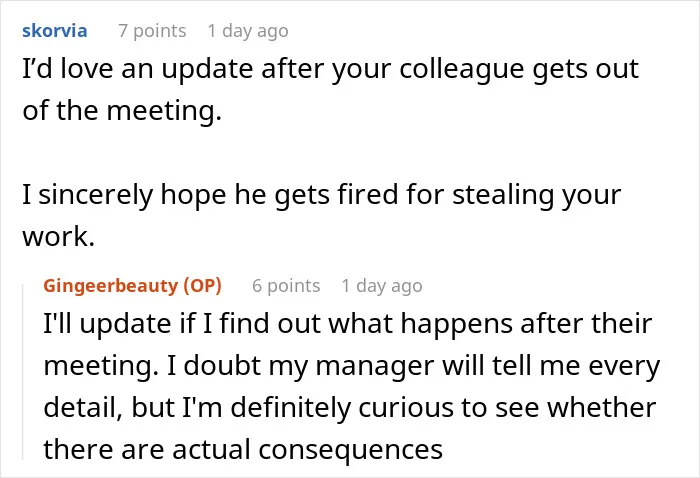Click the word "meeting." ending the first paragraph
The image size is (700, 478).
click(x=164, y=112)
